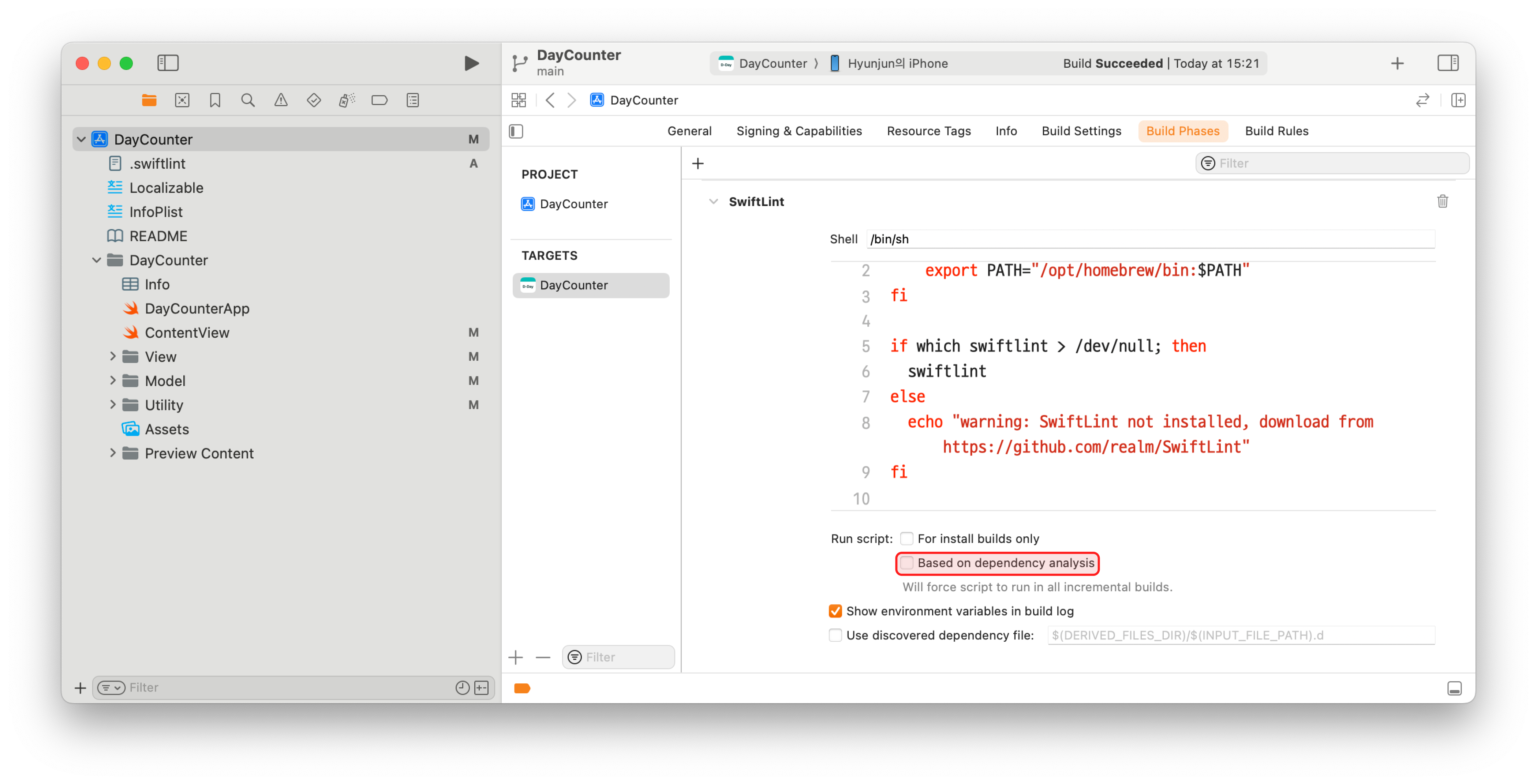The width and height of the screenshot is (1537, 784).
Task: Open the Bookmark navigator icon
Action: point(215,100)
